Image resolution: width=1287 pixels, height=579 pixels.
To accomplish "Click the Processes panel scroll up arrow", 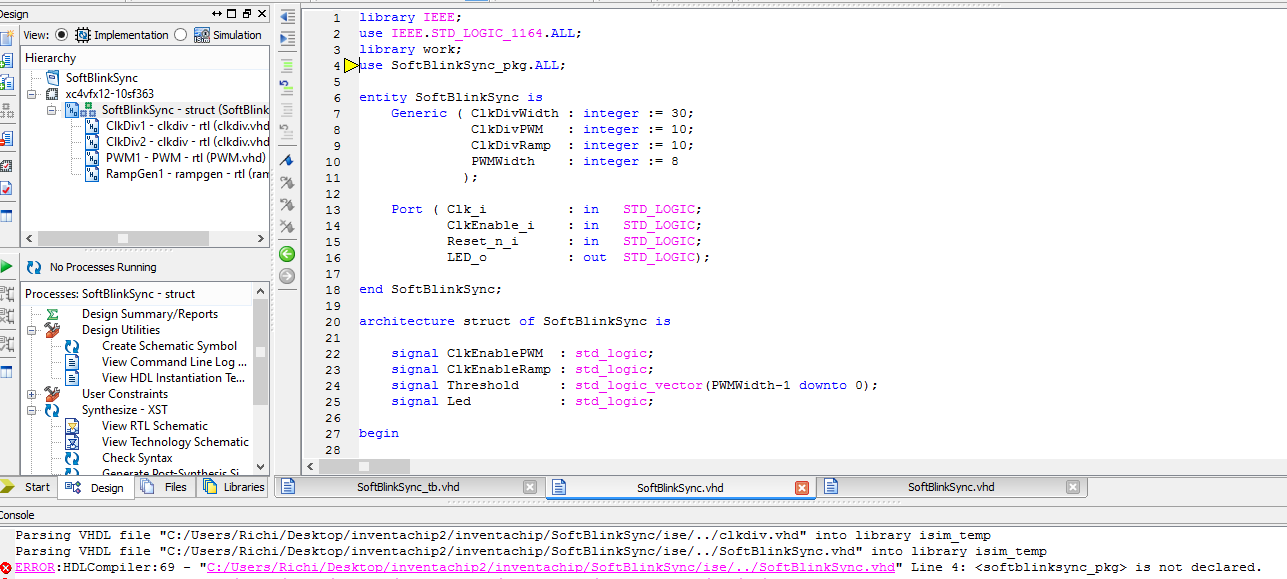I will 262,291.
